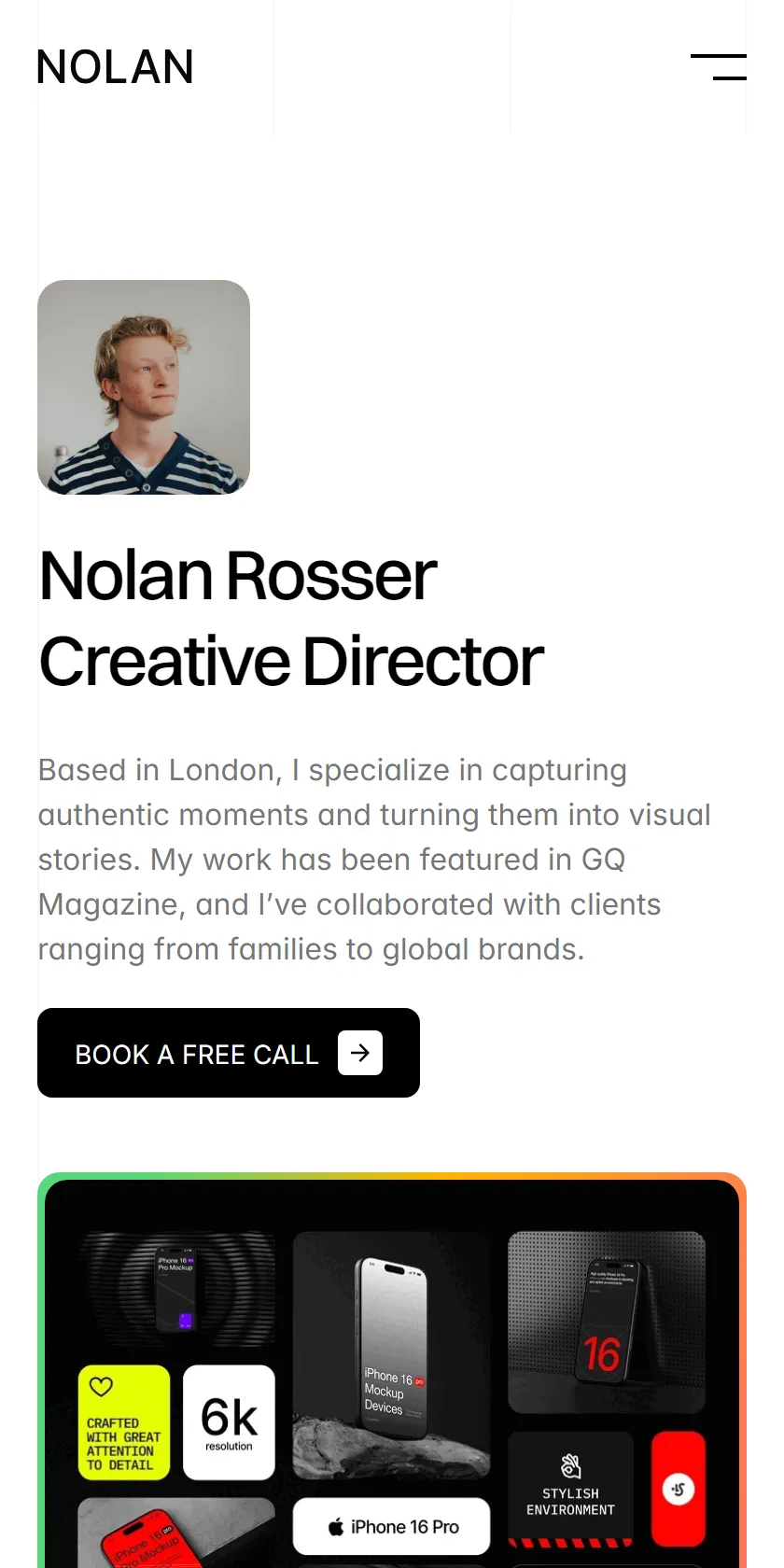The image size is (784, 1568).
Task: Click the arrow icon in Book a Free Call
Action: pos(360,1053)
